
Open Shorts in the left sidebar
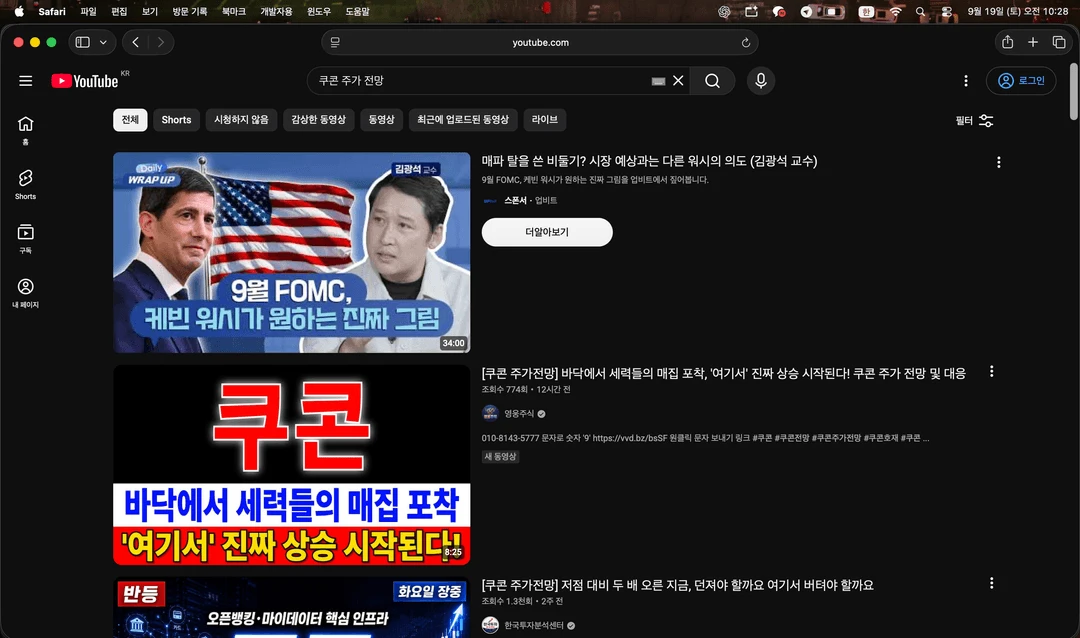[x=25, y=185]
